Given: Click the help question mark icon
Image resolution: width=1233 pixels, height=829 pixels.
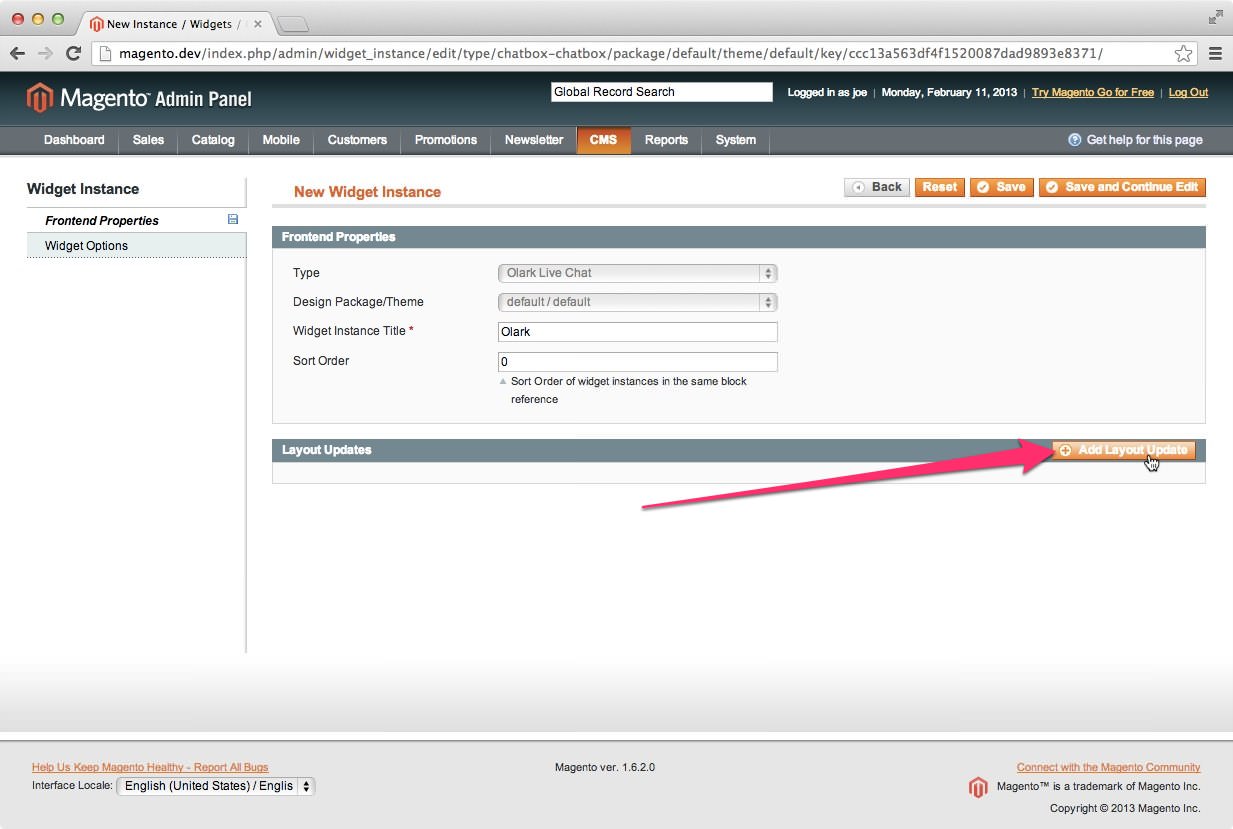Looking at the screenshot, I should pos(1074,140).
